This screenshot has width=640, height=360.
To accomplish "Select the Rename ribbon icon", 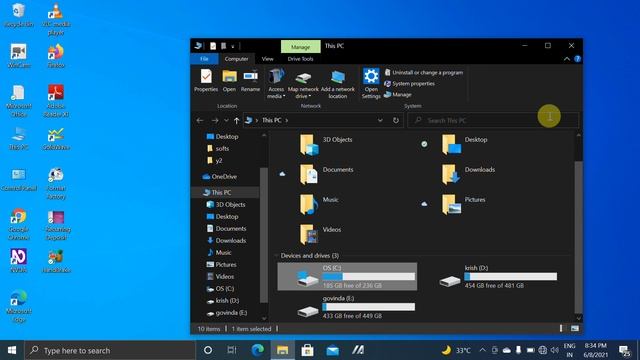I will click(250, 81).
